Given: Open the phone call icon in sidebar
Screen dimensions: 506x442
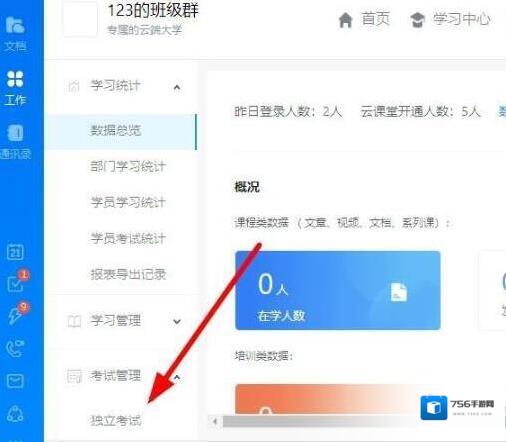Looking at the screenshot, I should click(x=15, y=348).
